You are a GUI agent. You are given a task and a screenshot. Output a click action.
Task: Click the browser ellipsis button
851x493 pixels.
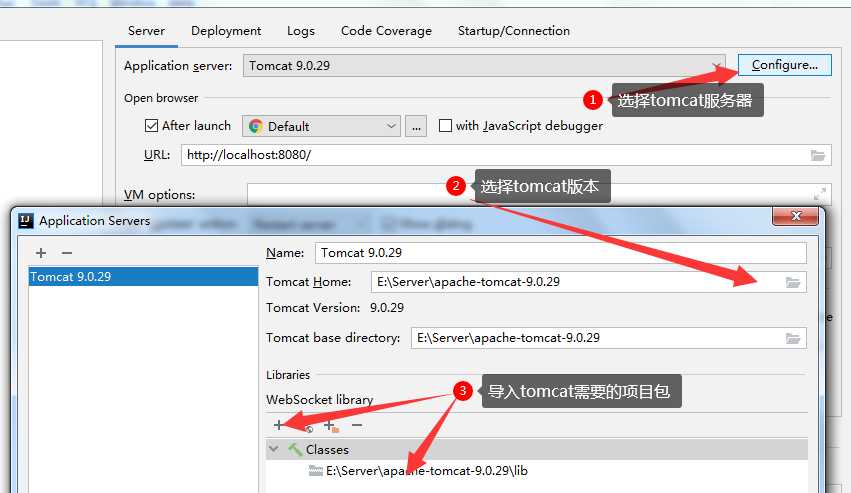(416, 127)
